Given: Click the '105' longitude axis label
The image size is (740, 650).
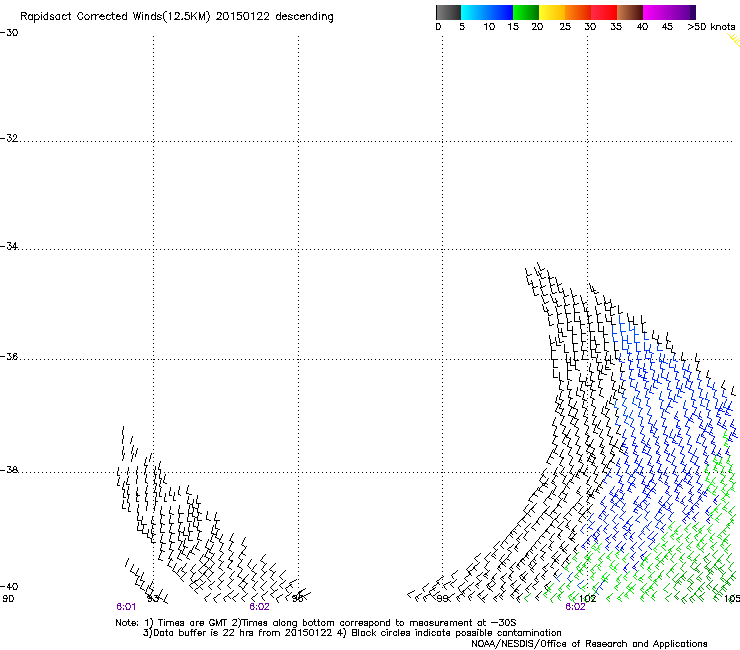Looking at the screenshot, I should [x=732, y=599].
